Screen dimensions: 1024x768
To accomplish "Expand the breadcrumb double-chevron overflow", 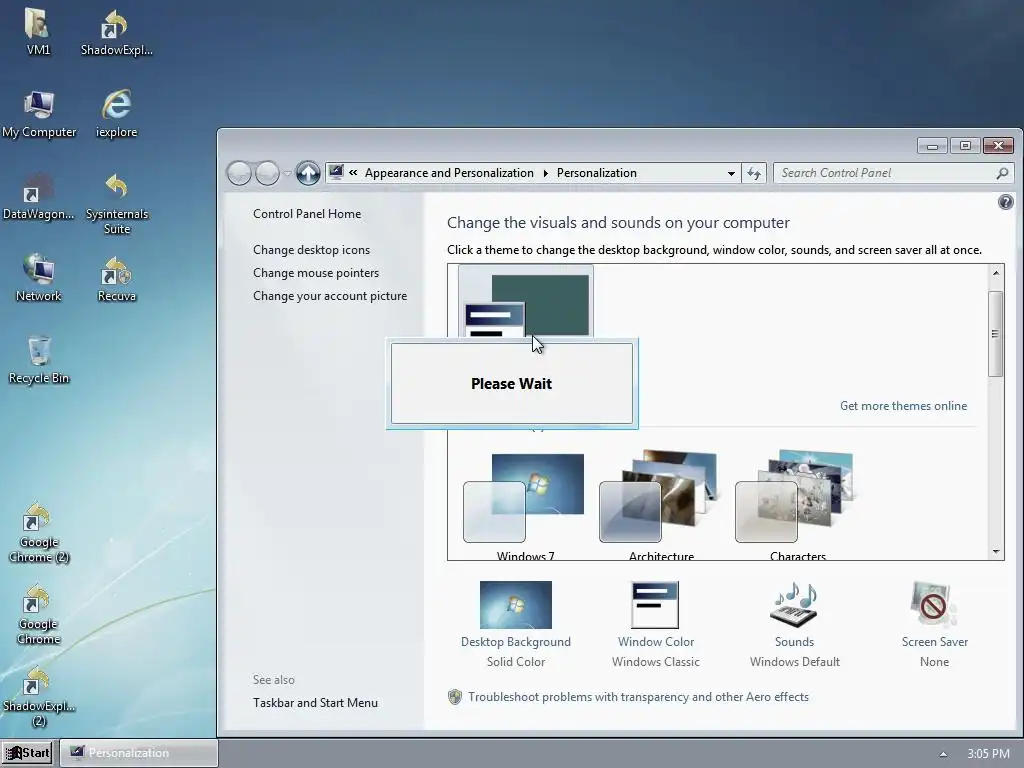I will coord(353,173).
